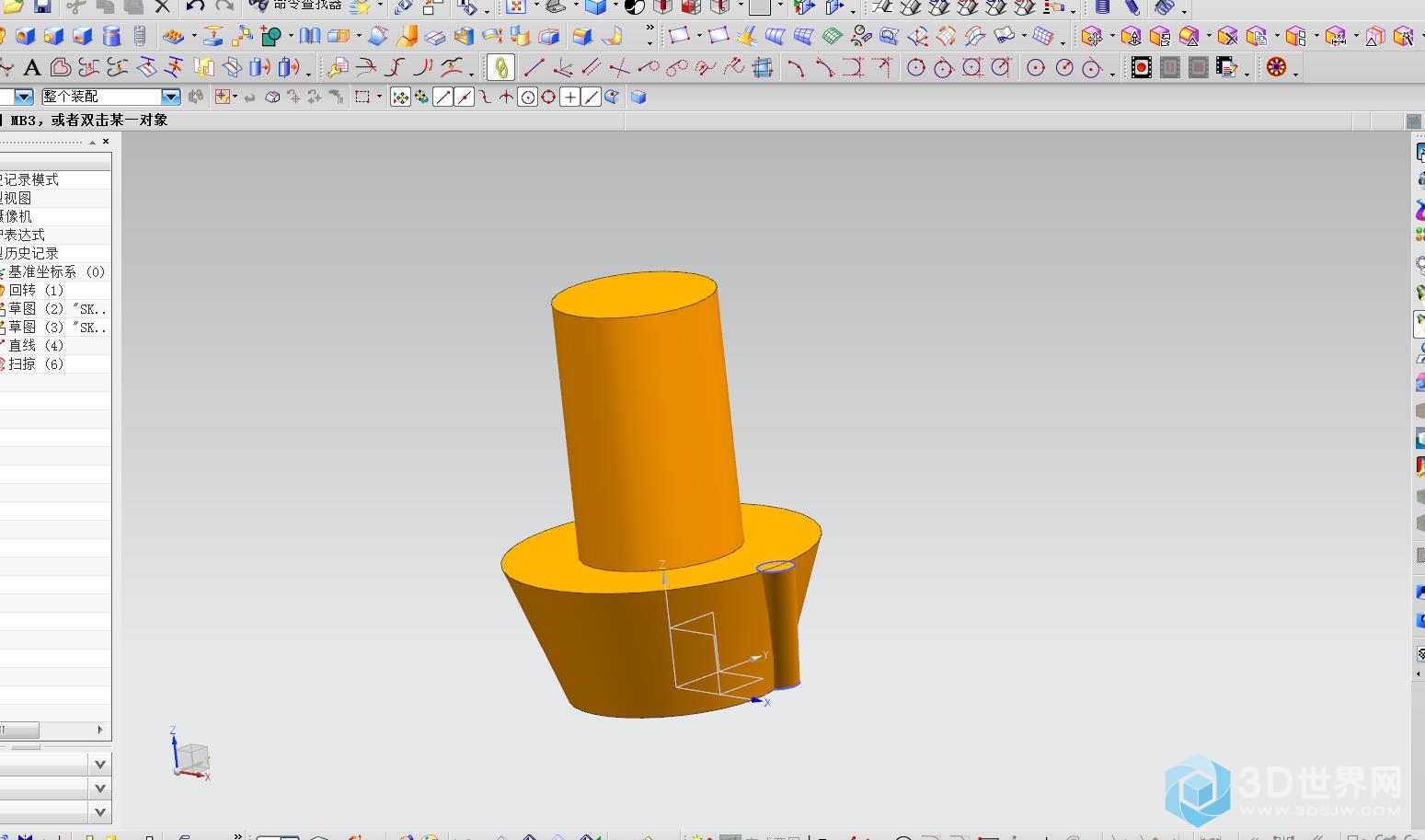Click the unite/boolean shapes icon

pyautogui.click(x=270, y=37)
